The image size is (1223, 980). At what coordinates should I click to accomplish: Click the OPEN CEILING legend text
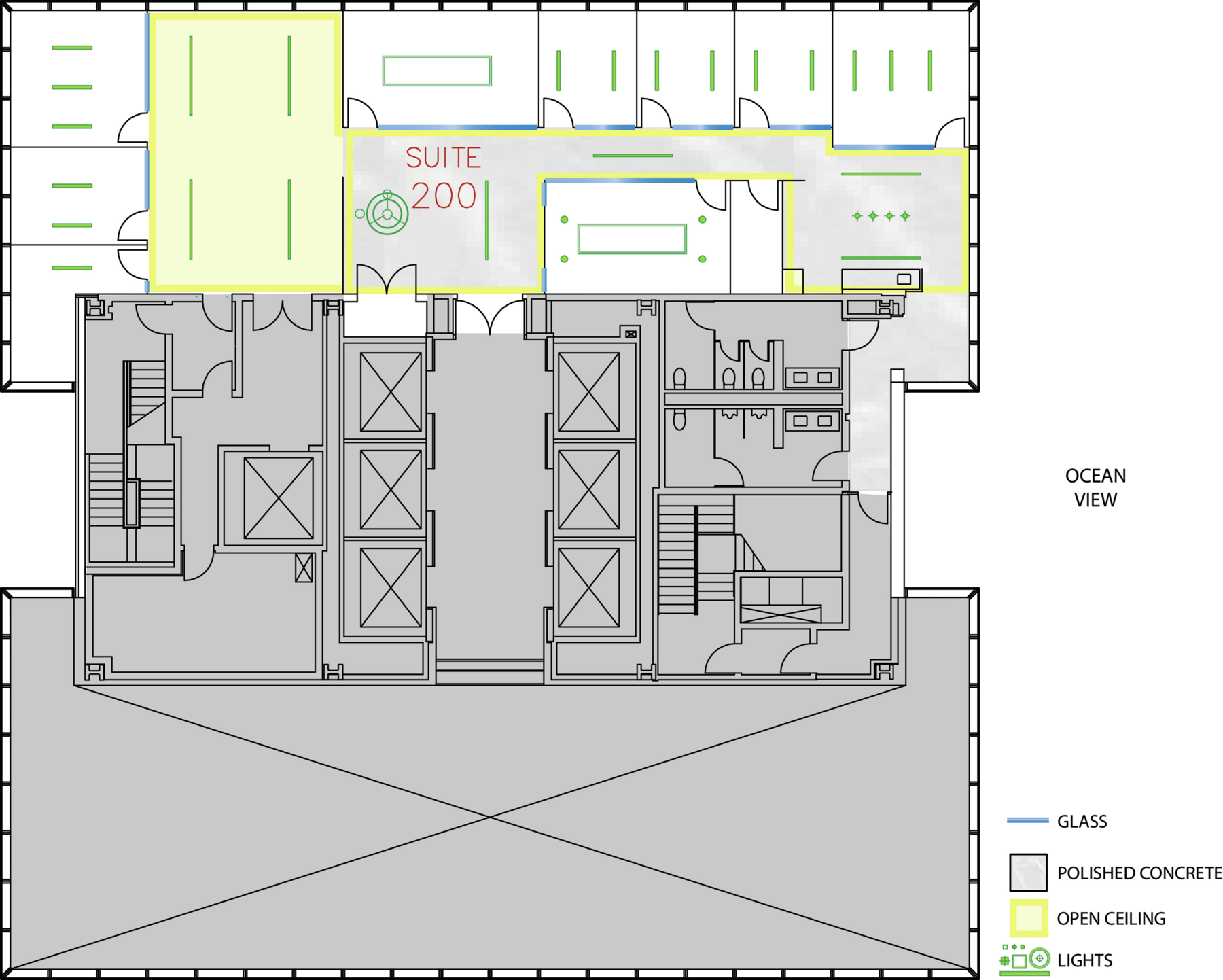click(x=1111, y=919)
